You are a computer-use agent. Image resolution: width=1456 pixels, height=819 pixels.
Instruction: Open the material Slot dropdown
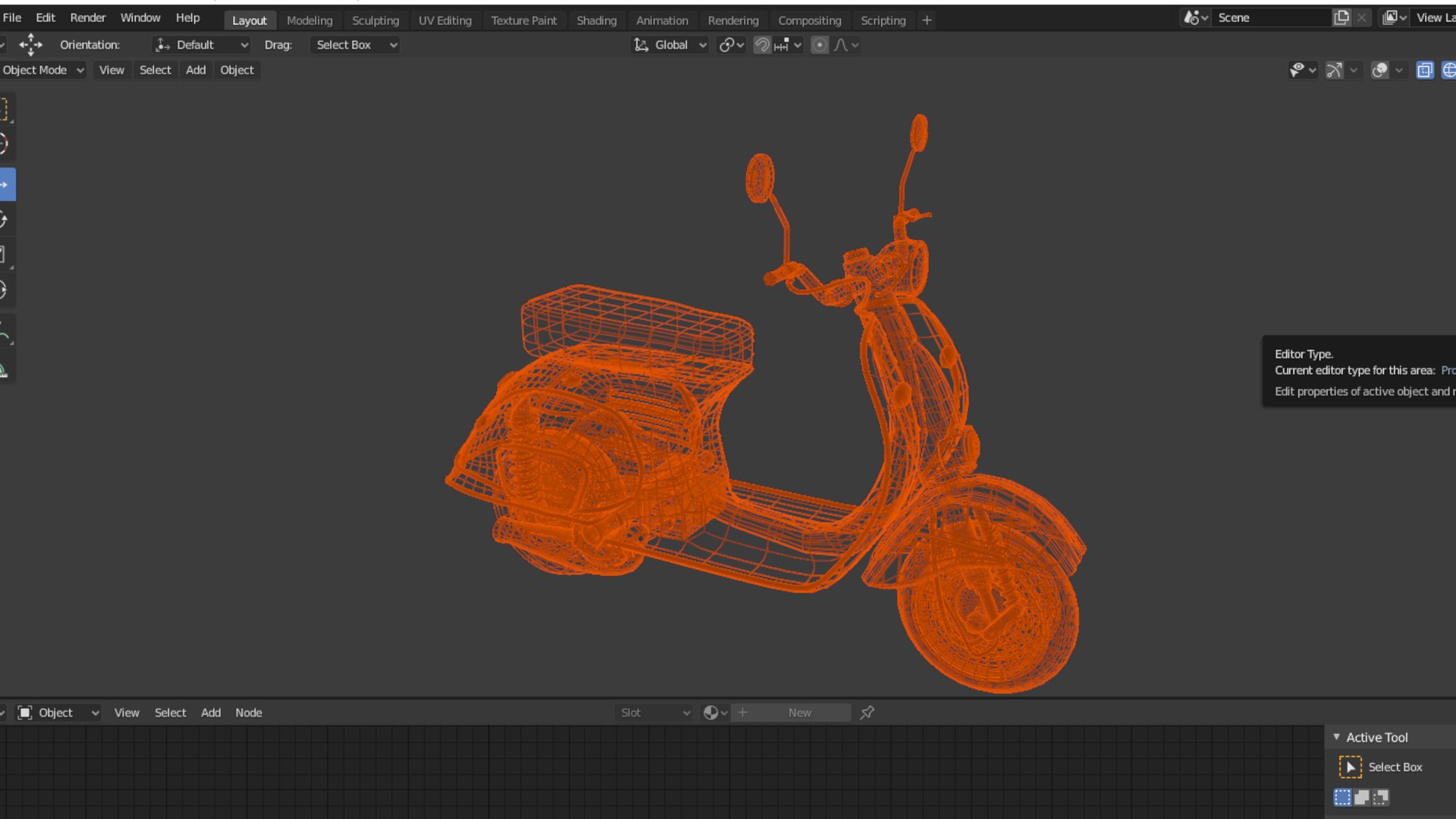654,713
